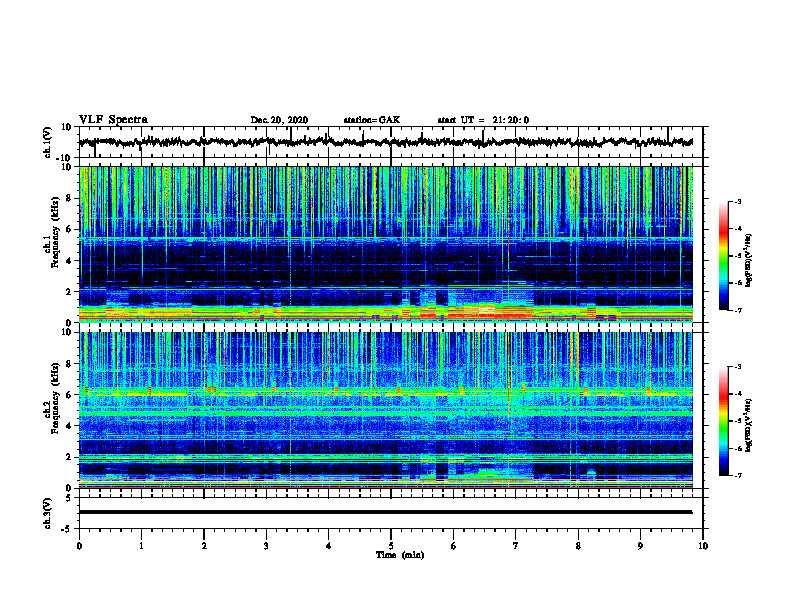Image resolution: width=792 pixels, height=612 pixels.
Task: Click the "Time (min)" axis title
Action: [x=400, y=555]
